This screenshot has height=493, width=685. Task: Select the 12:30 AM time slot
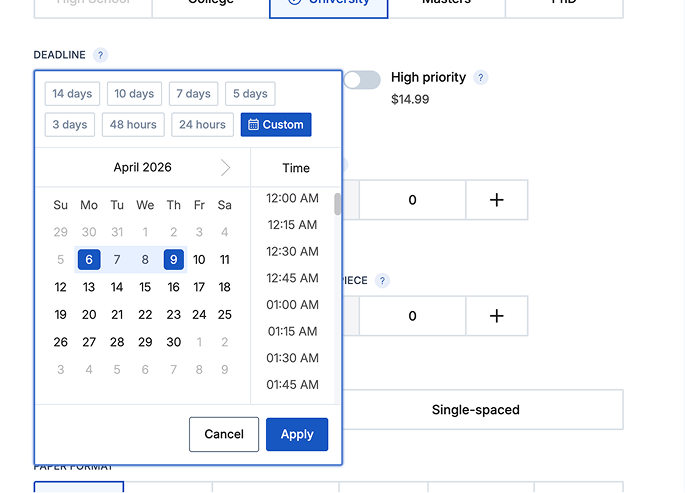pyautogui.click(x=293, y=252)
